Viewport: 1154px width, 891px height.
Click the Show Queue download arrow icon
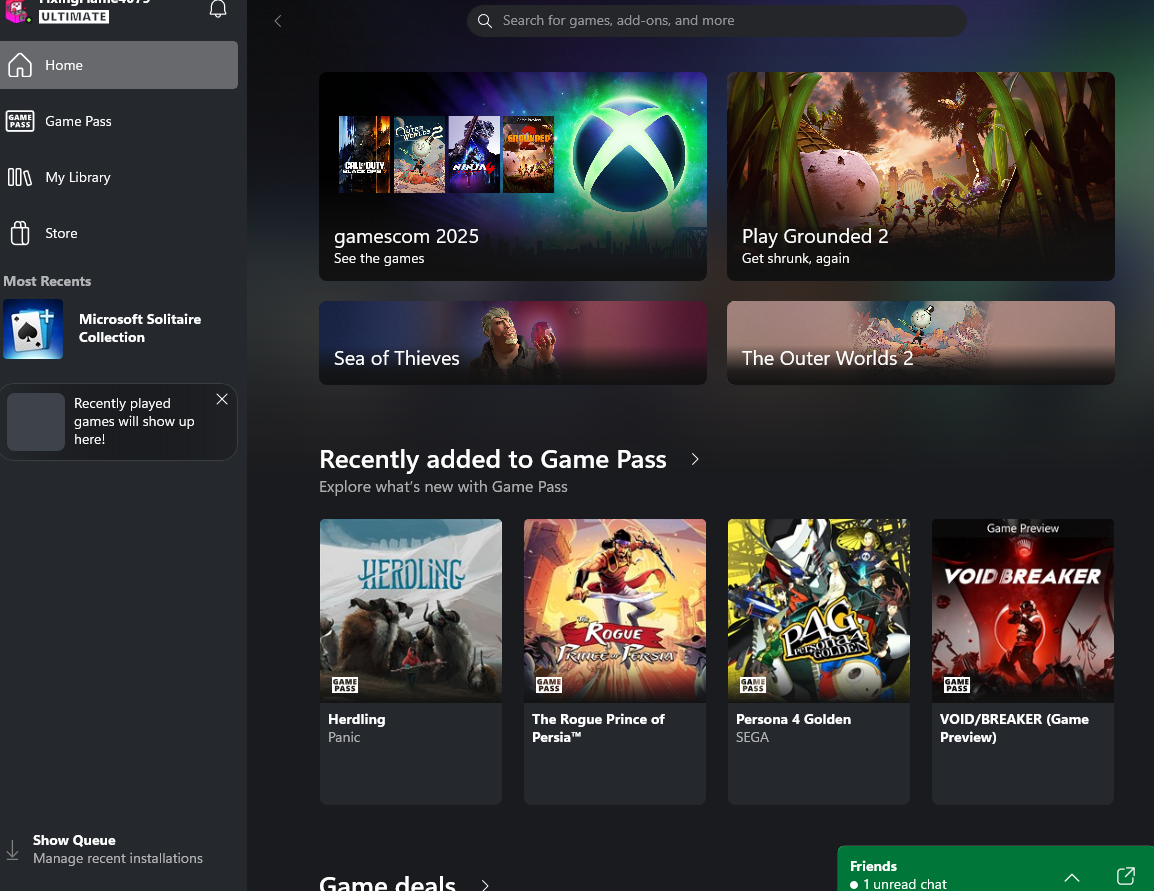(13, 850)
